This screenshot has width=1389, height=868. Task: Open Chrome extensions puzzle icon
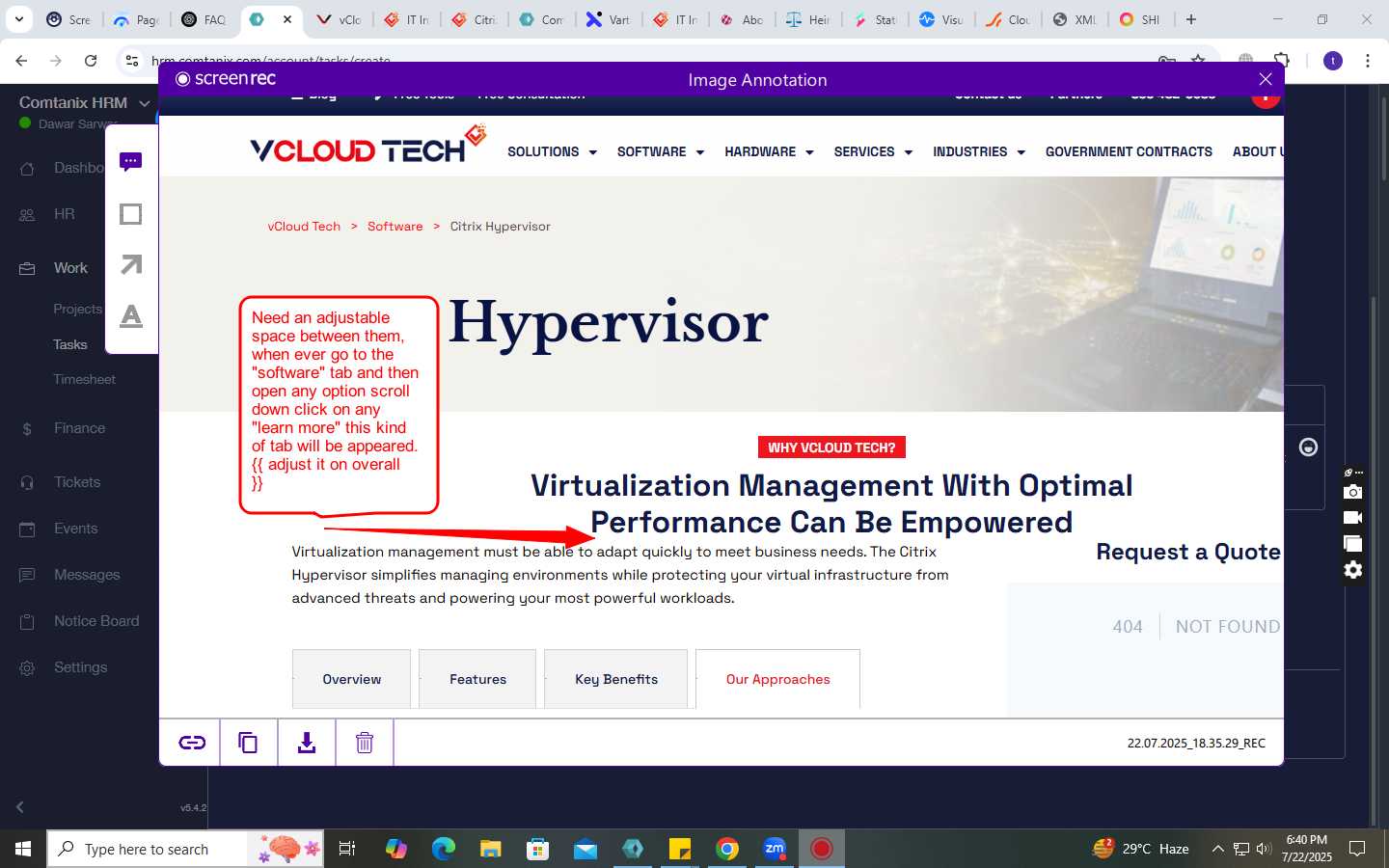[x=1282, y=61]
